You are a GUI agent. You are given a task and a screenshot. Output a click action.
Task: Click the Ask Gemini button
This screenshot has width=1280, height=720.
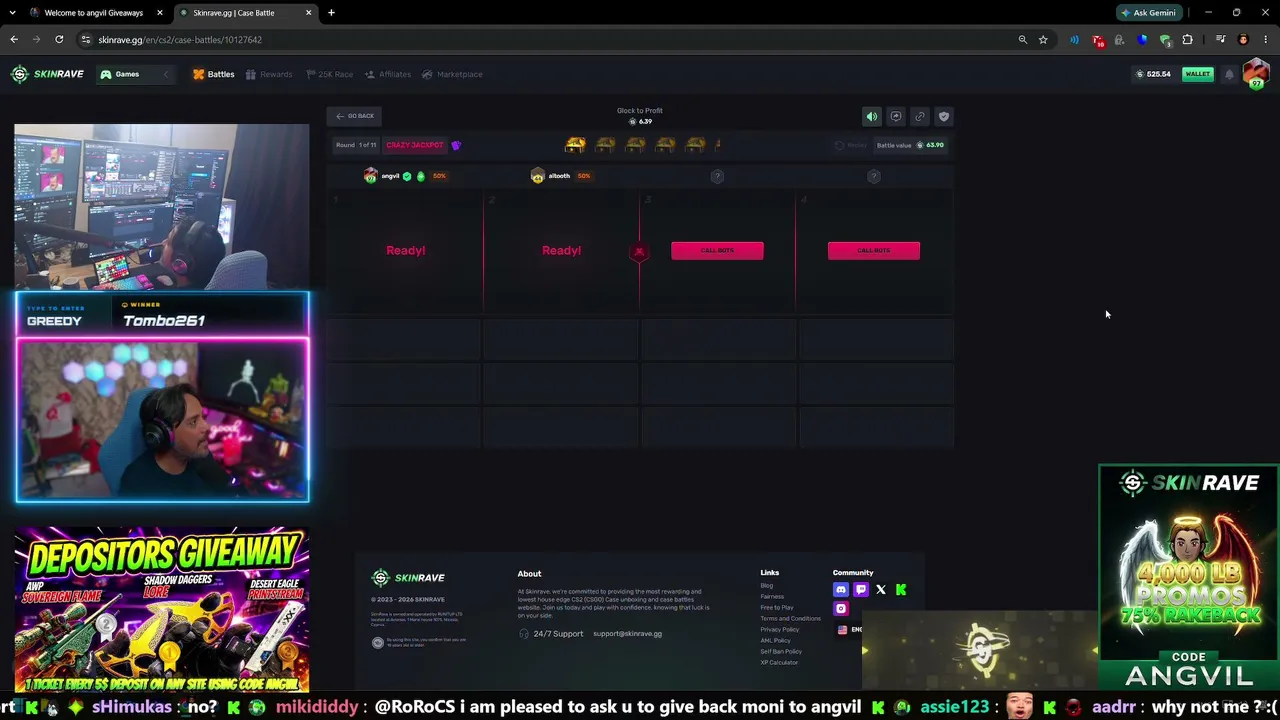click(1148, 13)
